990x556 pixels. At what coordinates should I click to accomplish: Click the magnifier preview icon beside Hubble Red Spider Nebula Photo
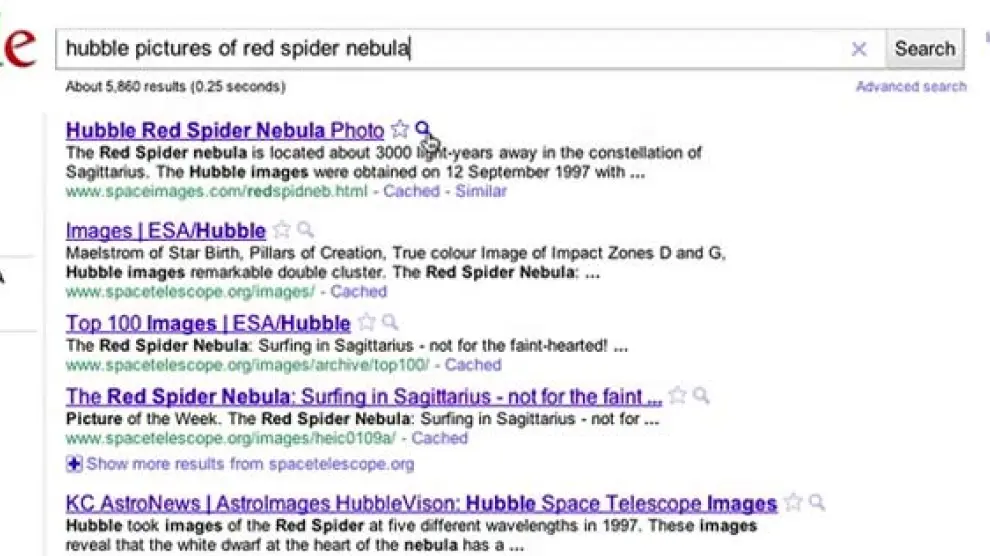(x=423, y=129)
